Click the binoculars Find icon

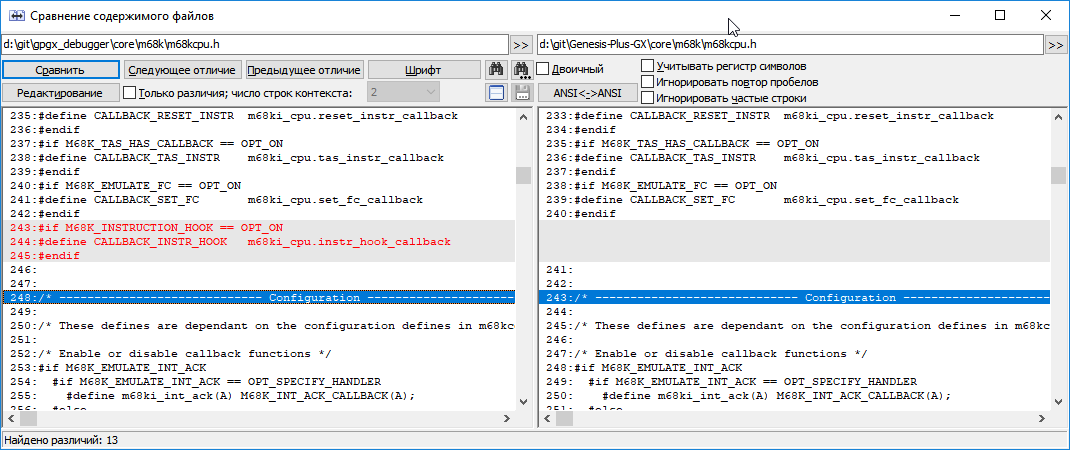tap(495, 69)
